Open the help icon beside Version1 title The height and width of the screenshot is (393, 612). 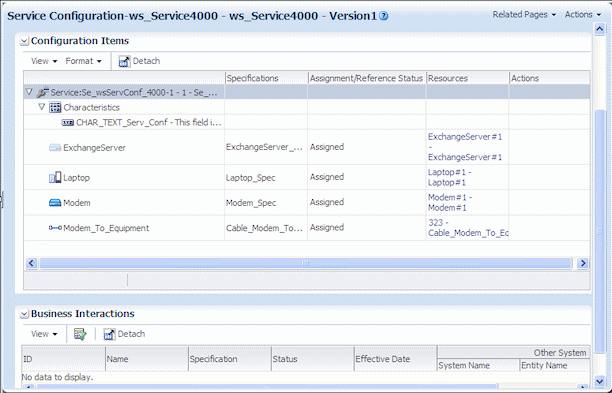pos(384,16)
